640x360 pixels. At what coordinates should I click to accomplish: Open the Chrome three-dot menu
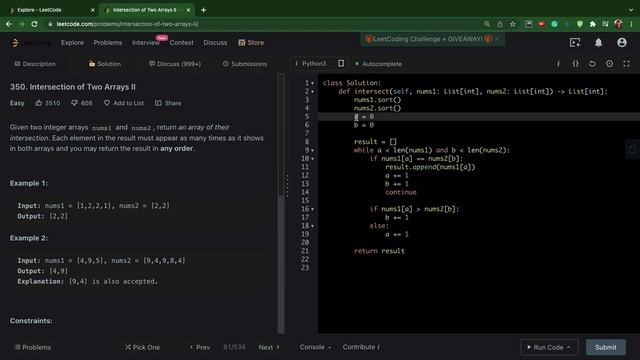pos(631,24)
